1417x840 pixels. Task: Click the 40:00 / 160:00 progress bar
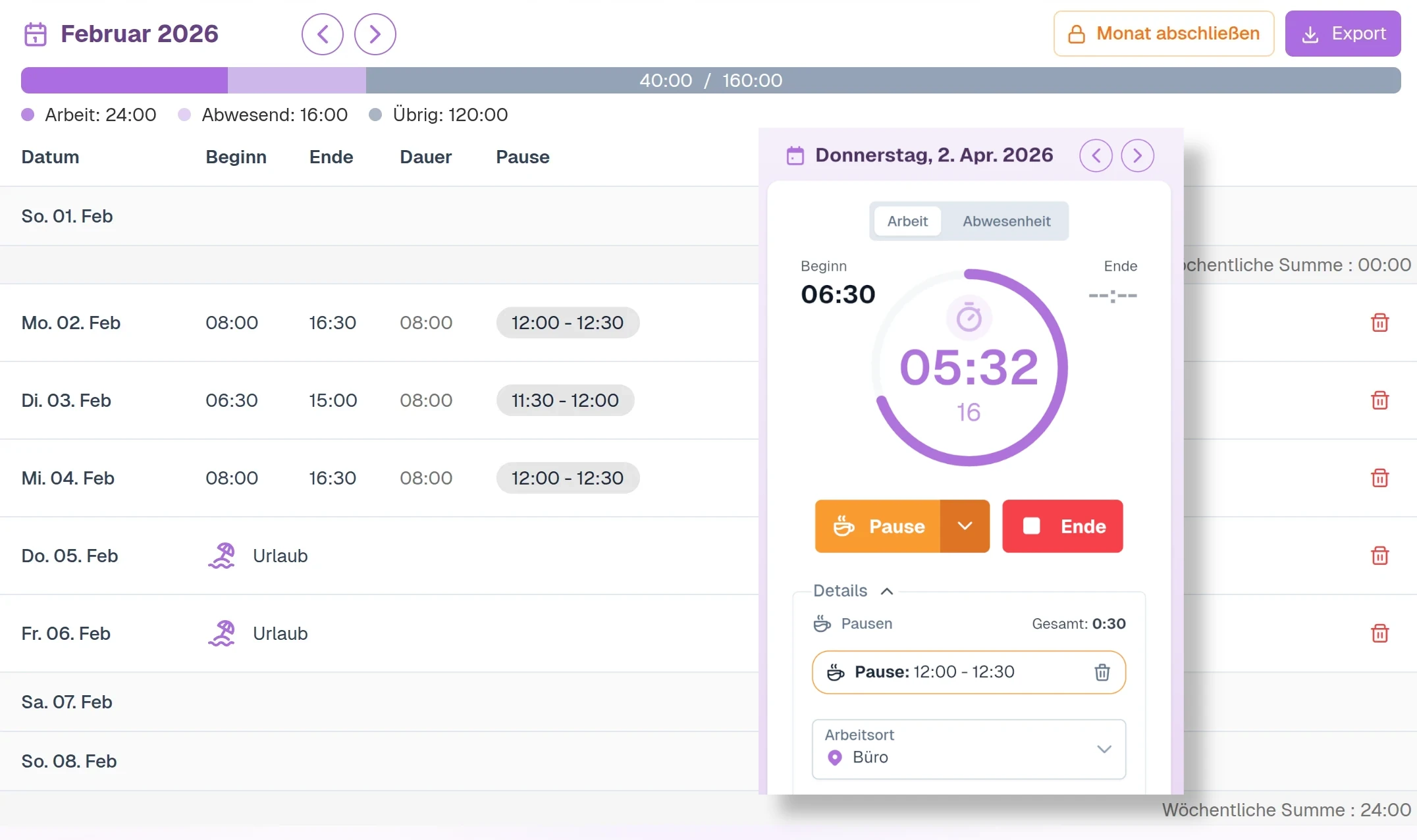[x=711, y=80]
